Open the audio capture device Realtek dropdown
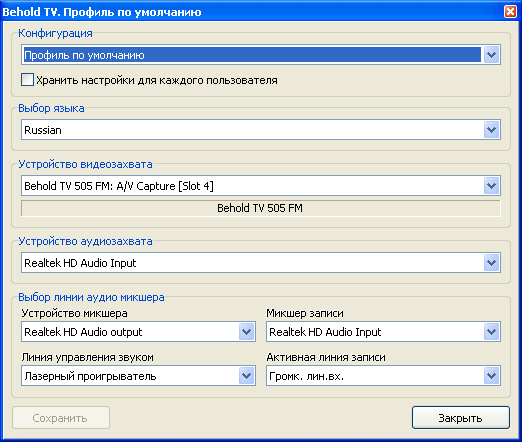 (261, 263)
